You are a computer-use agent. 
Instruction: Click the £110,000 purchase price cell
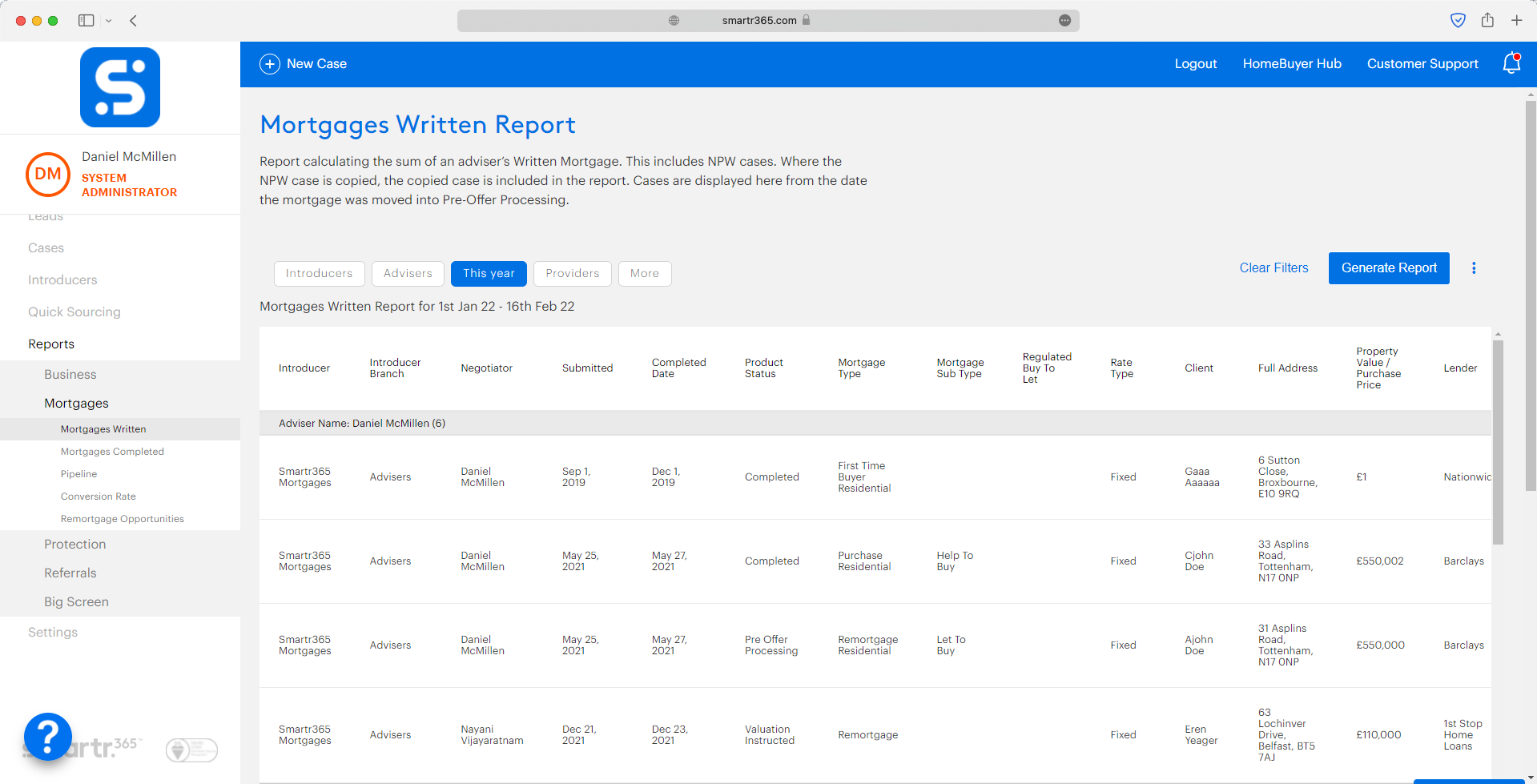pyautogui.click(x=1378, y=735)
